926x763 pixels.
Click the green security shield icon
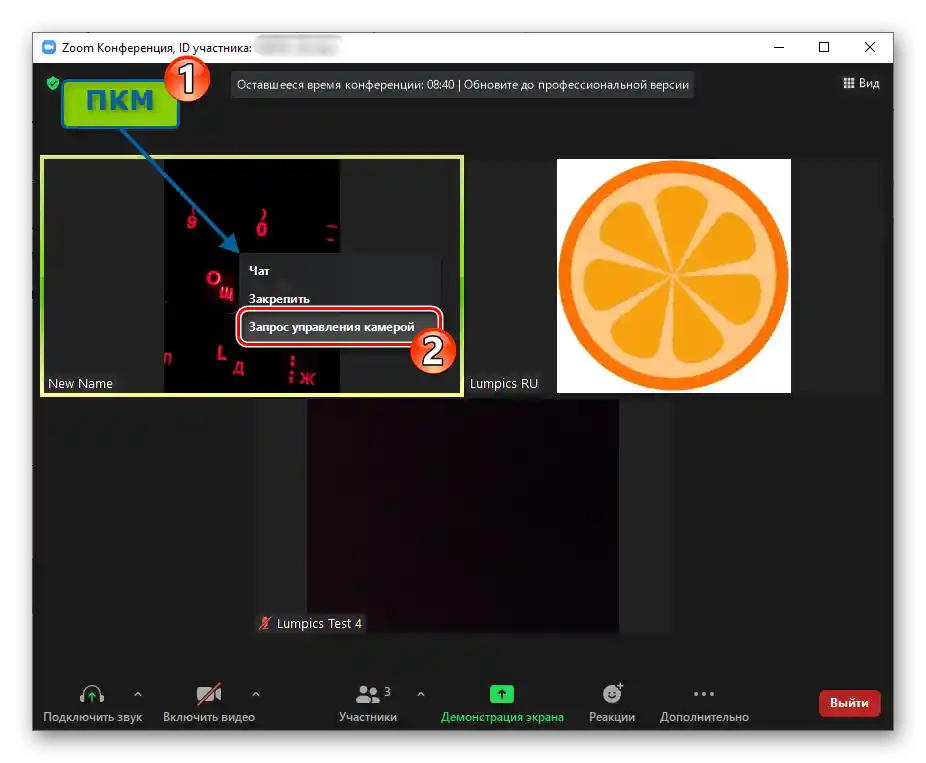(51, 84)
